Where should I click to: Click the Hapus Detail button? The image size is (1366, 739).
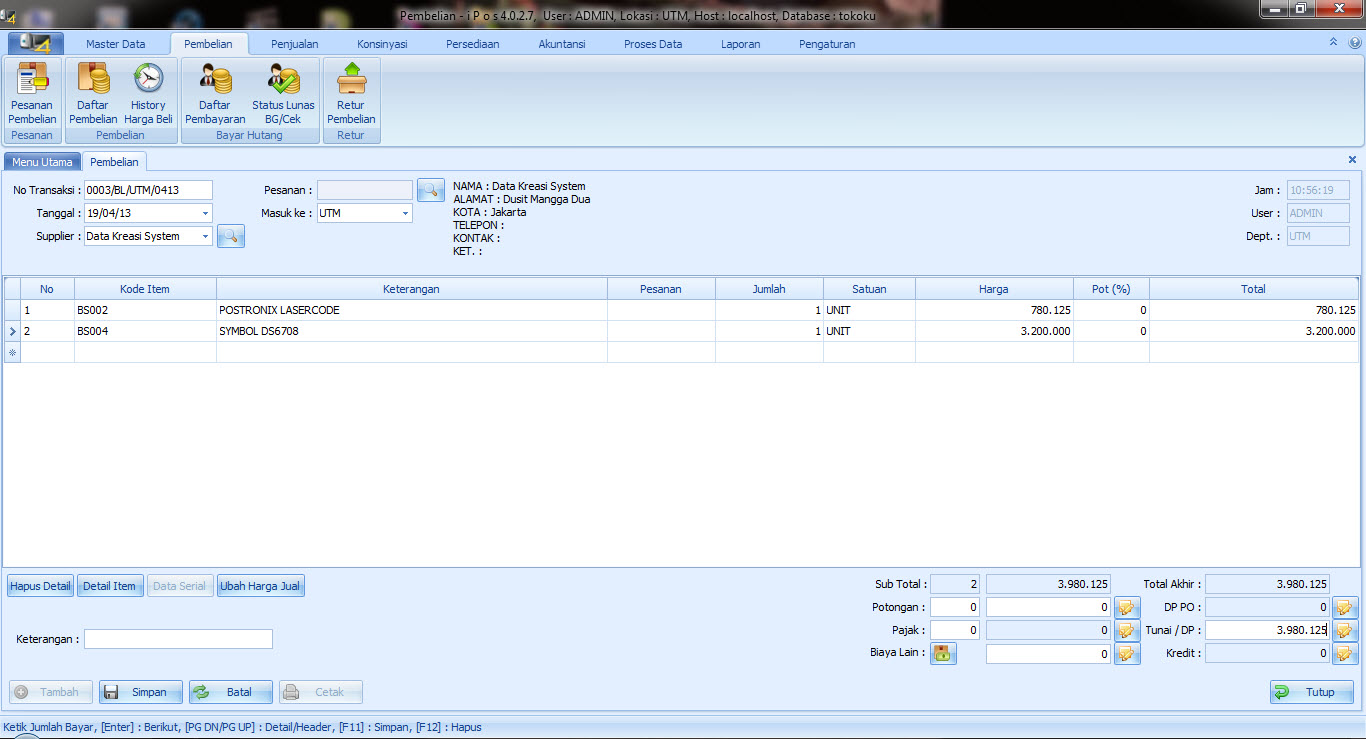41,586
